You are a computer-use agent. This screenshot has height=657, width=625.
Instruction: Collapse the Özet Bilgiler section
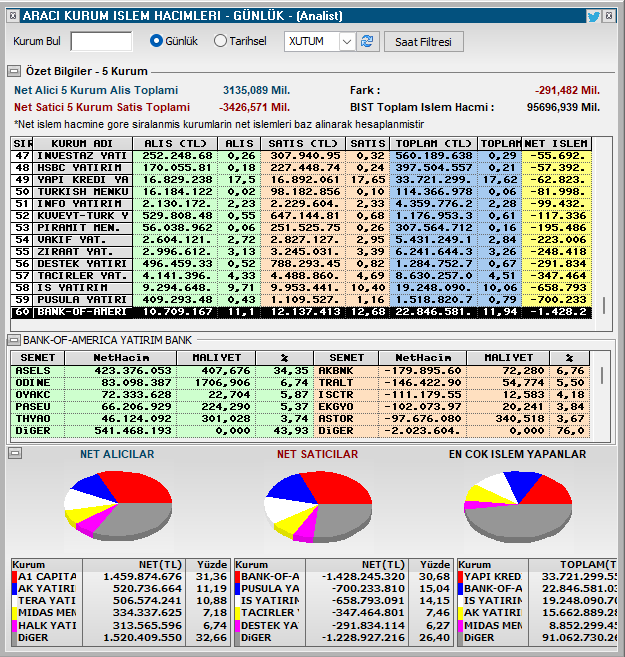[x=14, y=71]
